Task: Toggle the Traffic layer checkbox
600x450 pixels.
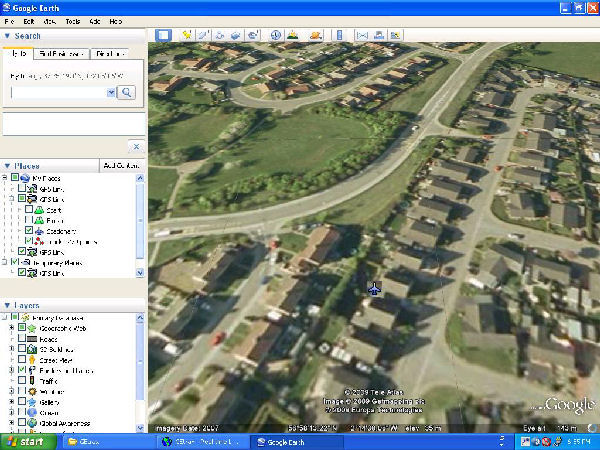Action: point(22,381)
